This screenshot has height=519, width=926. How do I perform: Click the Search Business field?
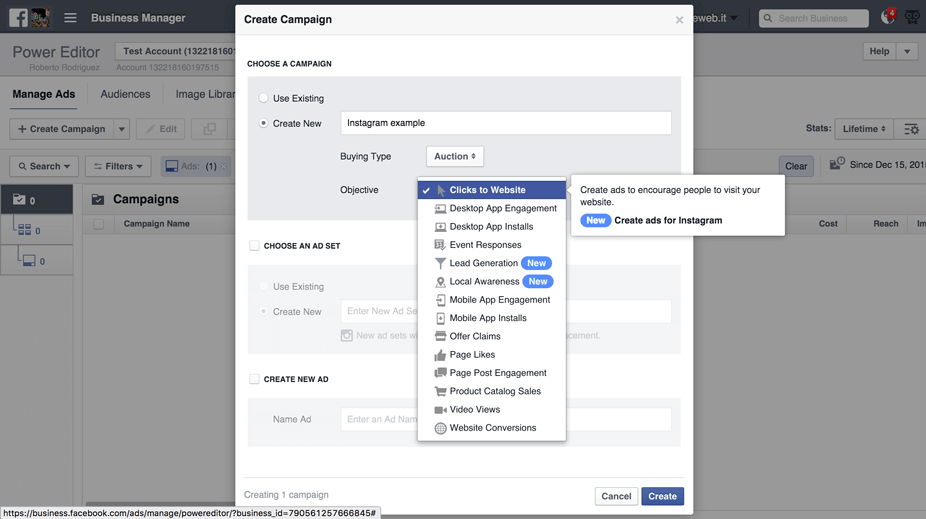(x=814, y=18)
